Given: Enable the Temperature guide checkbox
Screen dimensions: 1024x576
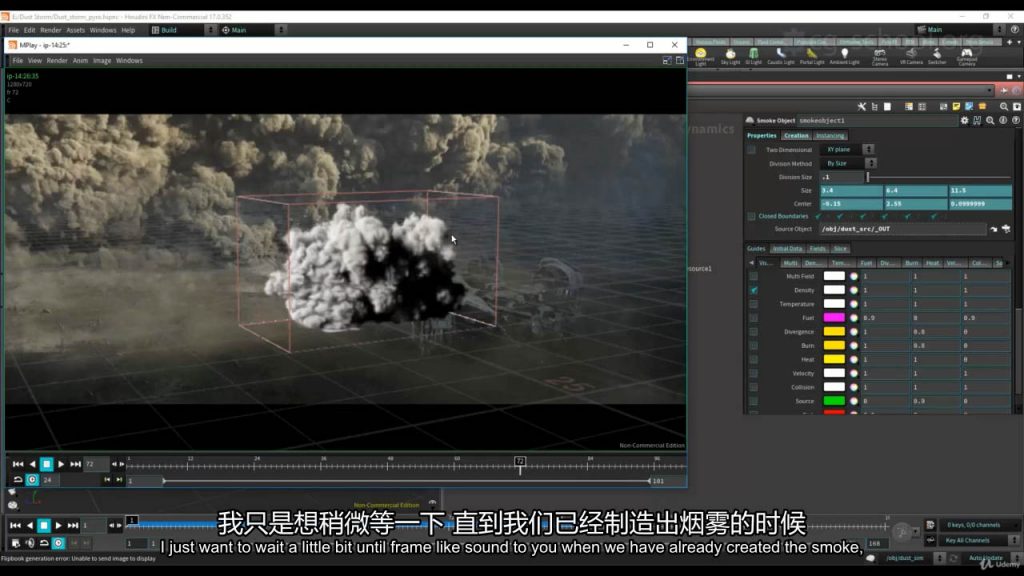Looking at the screenshot, I should pos(754,304).
